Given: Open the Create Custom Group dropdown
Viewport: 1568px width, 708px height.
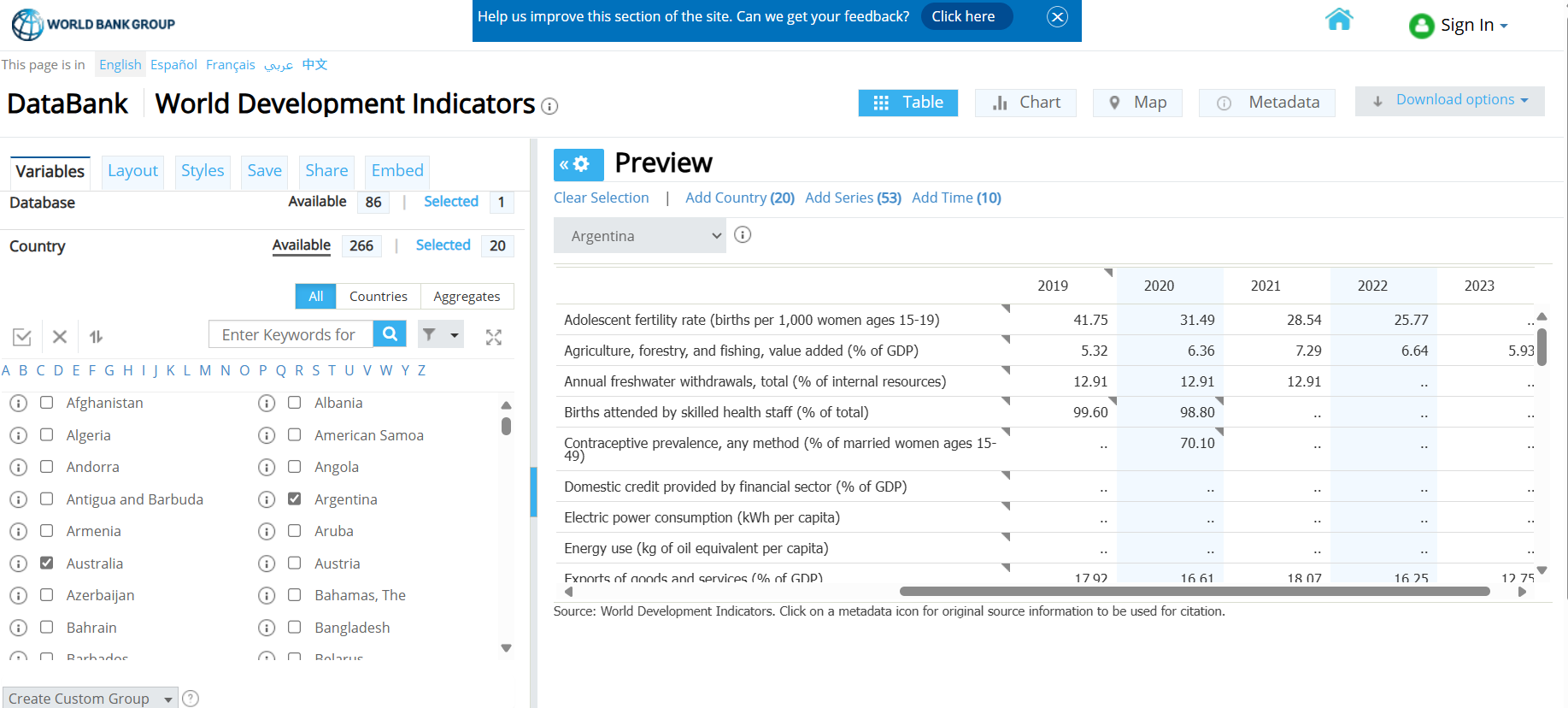Looking at the screenshot, I should tap(91, 698).
